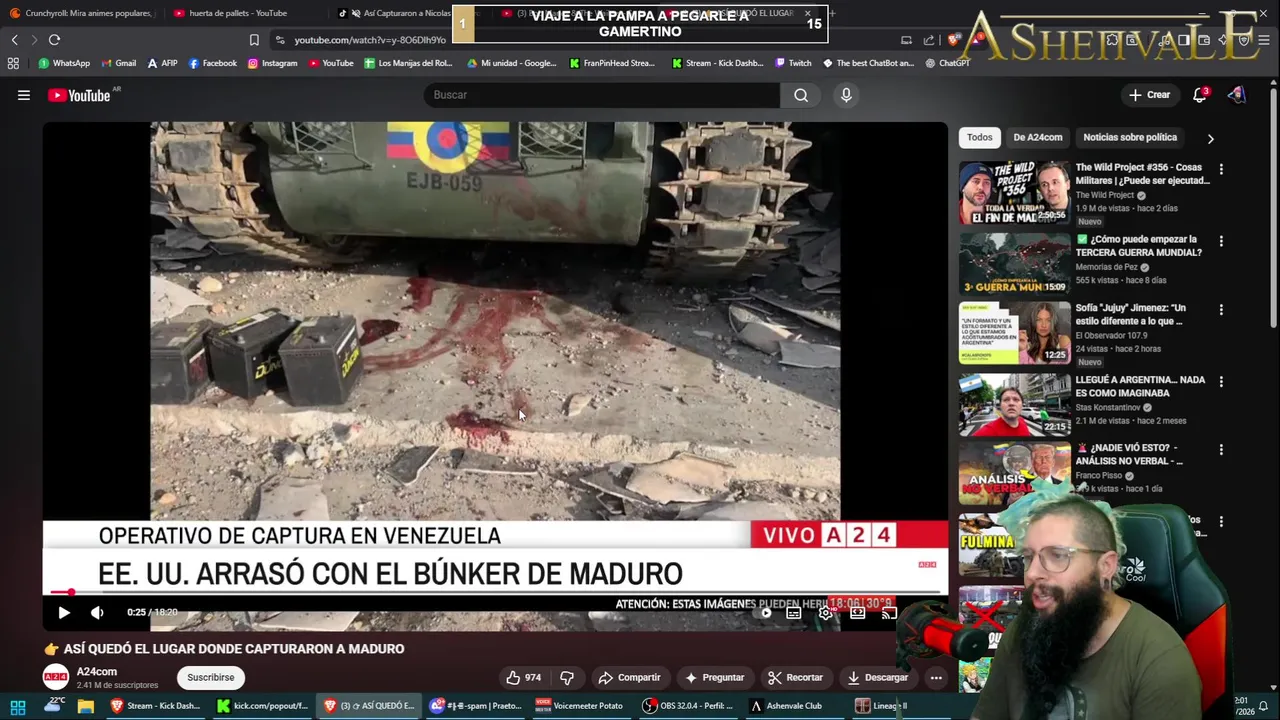Click the Compartir share button
The height and width of the screenshot is (720, 1280).
pyautogui.click(x=630, y=677)
